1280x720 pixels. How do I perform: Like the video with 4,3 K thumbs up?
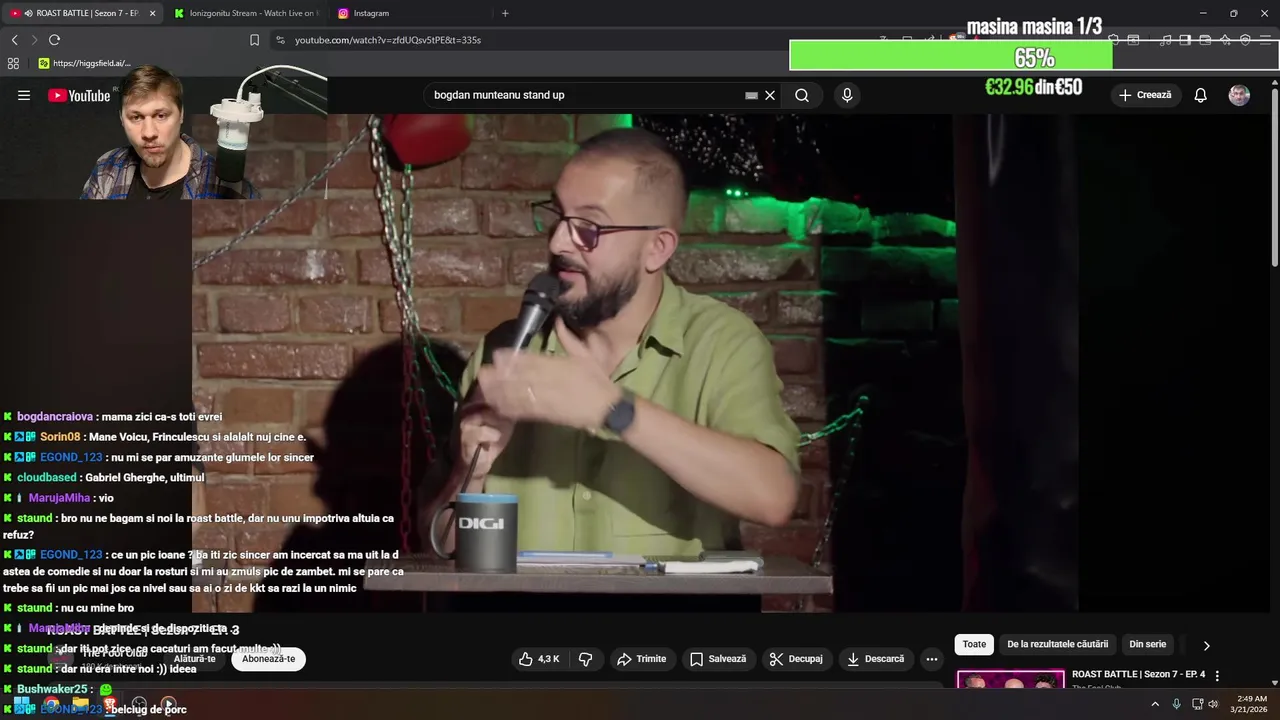pos(540,659)
